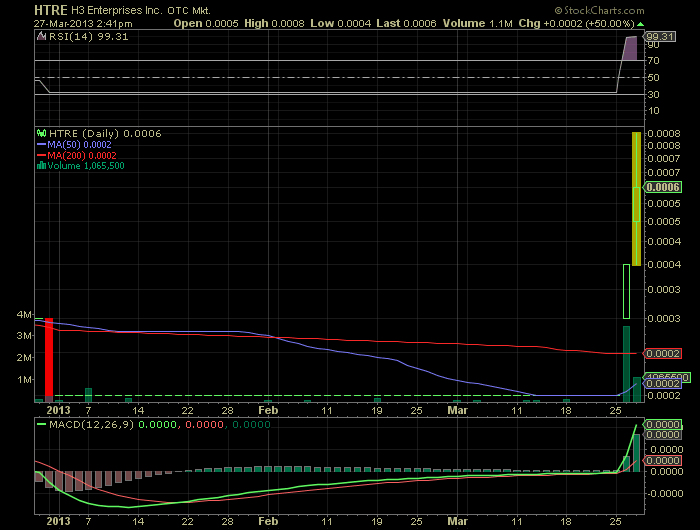Click the green up-triangle after the Chg percentage
This screenshot has height=530, width=700.
[641, 24]
